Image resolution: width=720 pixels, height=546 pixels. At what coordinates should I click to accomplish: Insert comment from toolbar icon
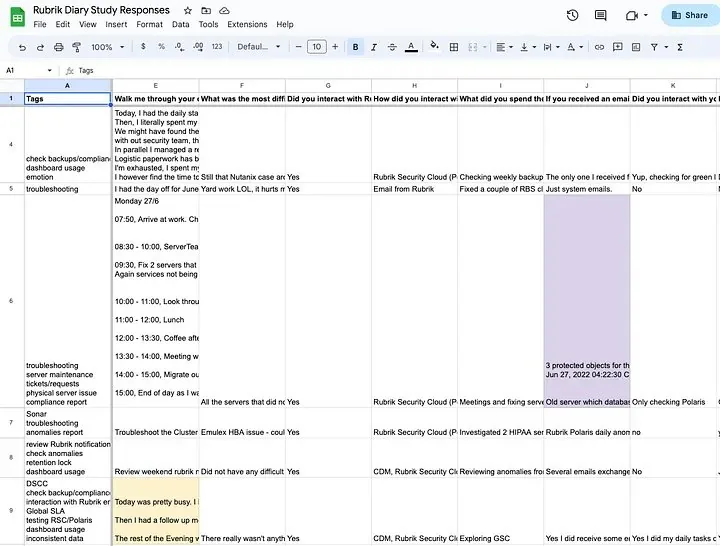618,47
